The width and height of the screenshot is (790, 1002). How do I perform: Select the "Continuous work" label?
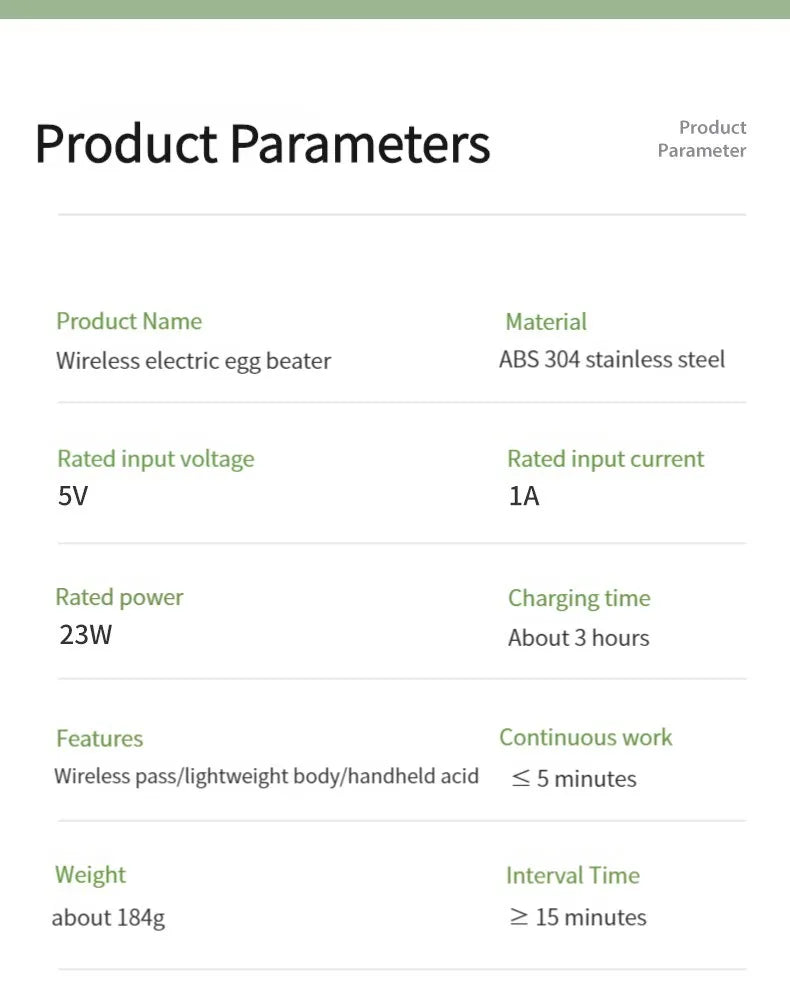586,738
